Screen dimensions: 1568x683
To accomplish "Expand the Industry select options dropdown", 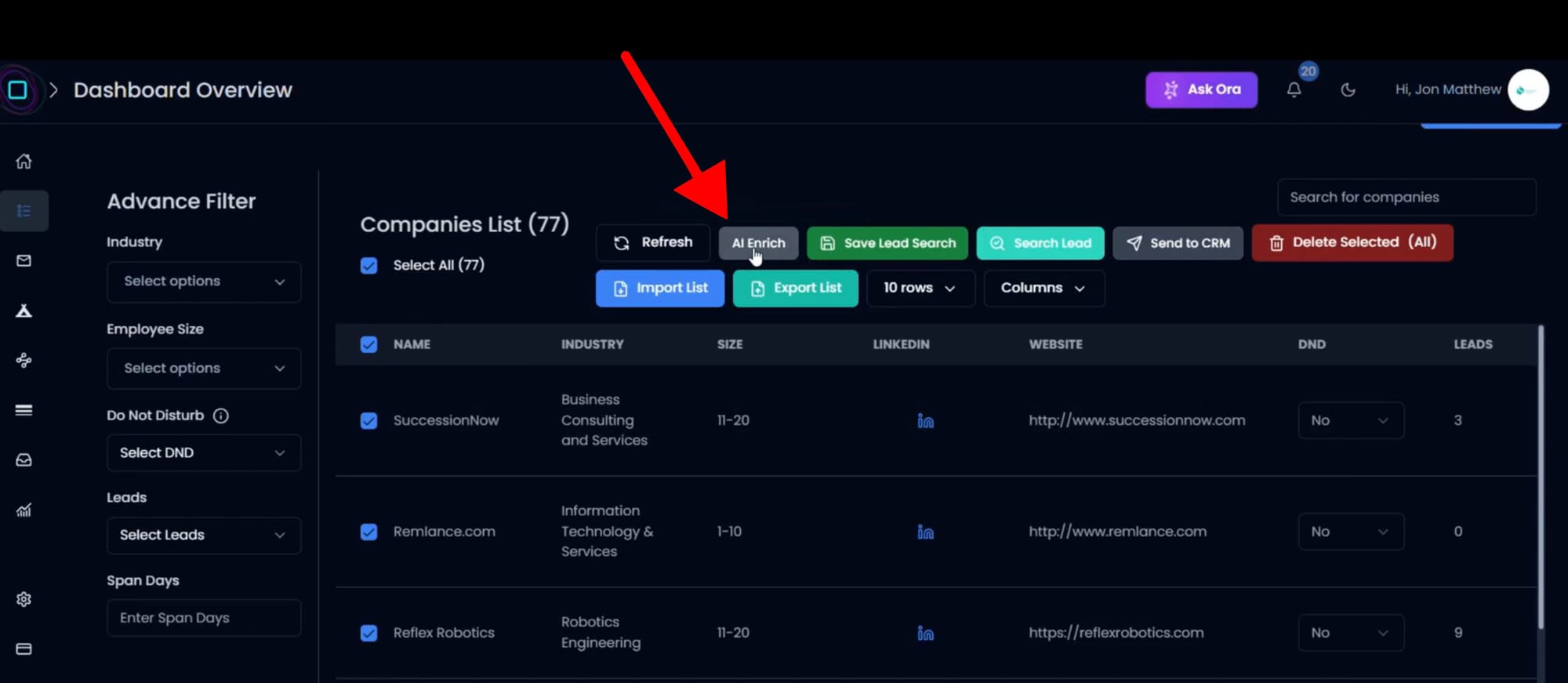I will coord(204,282).
